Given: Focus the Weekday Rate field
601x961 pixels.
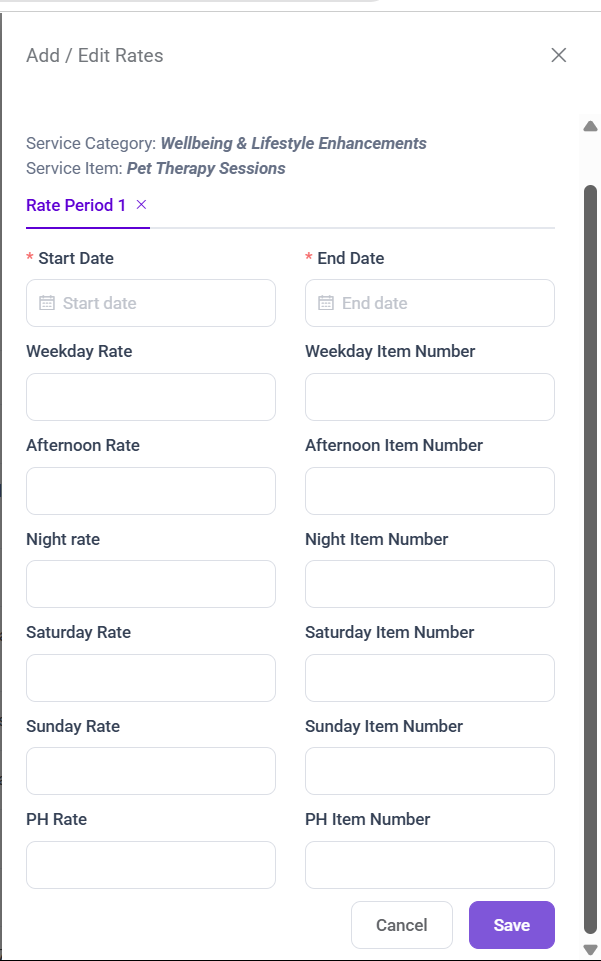Looking at the screenshot, I should [151, 397].
